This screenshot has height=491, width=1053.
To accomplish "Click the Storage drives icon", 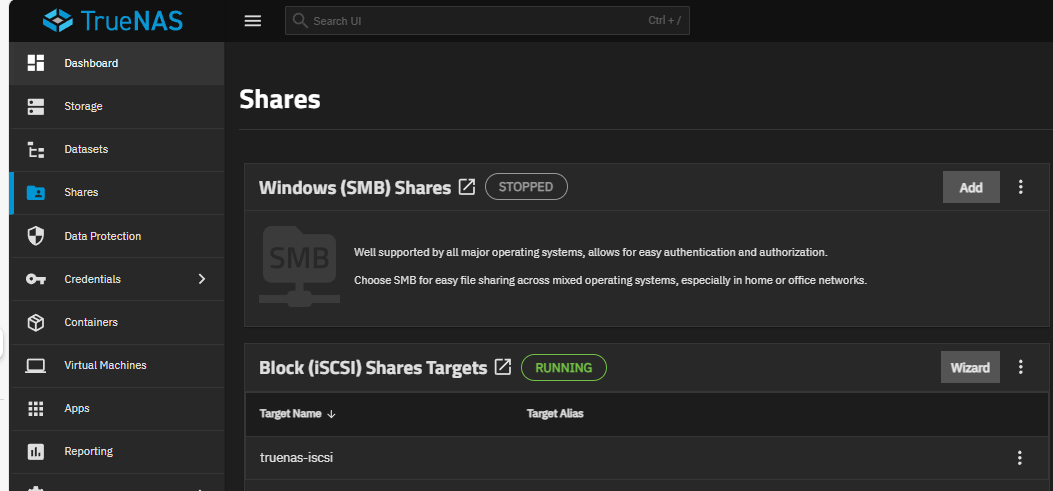I will click(x=36, y=106).
